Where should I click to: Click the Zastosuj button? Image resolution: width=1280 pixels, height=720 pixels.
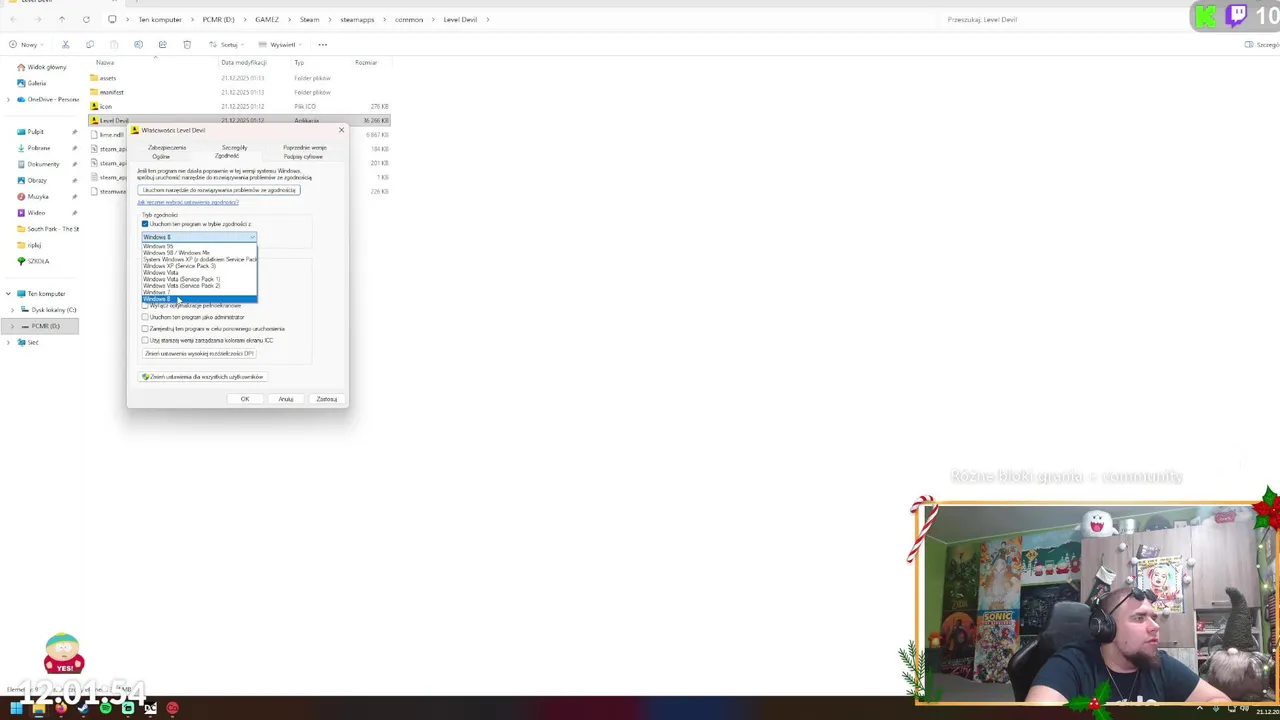pyautogui.click(x=327, y=399)
